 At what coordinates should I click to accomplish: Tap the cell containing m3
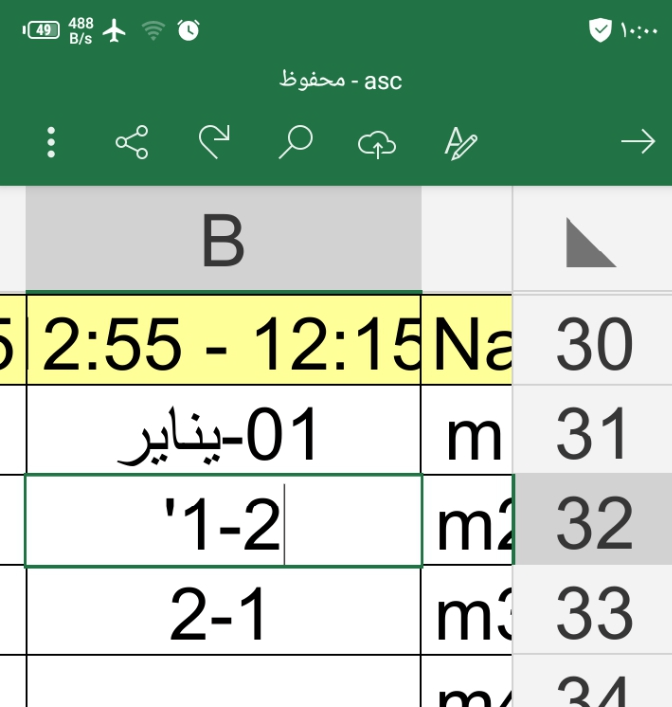click(467, 612)
